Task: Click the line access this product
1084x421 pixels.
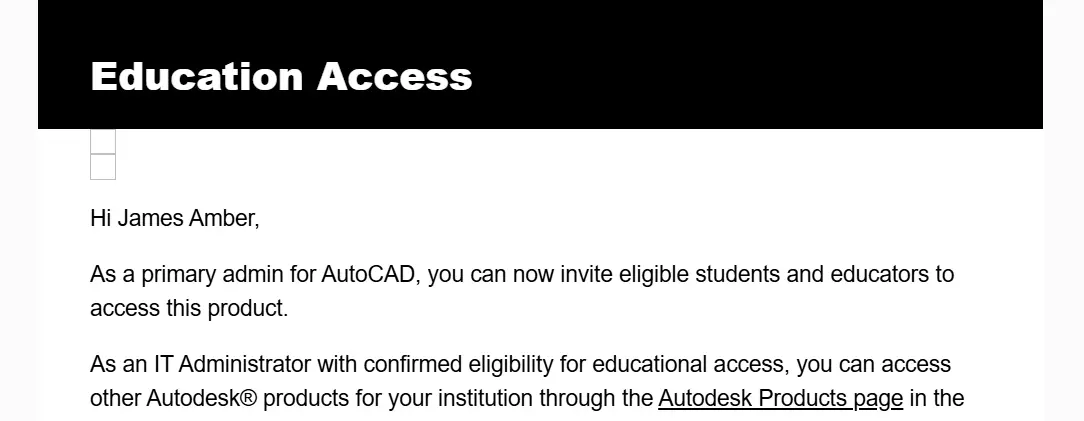Action: [x=189, y=308]
